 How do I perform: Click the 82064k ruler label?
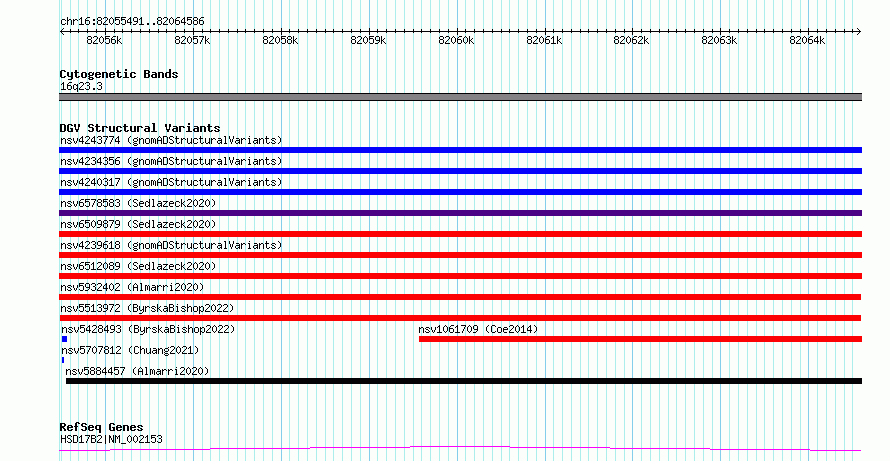click(807, 40)
